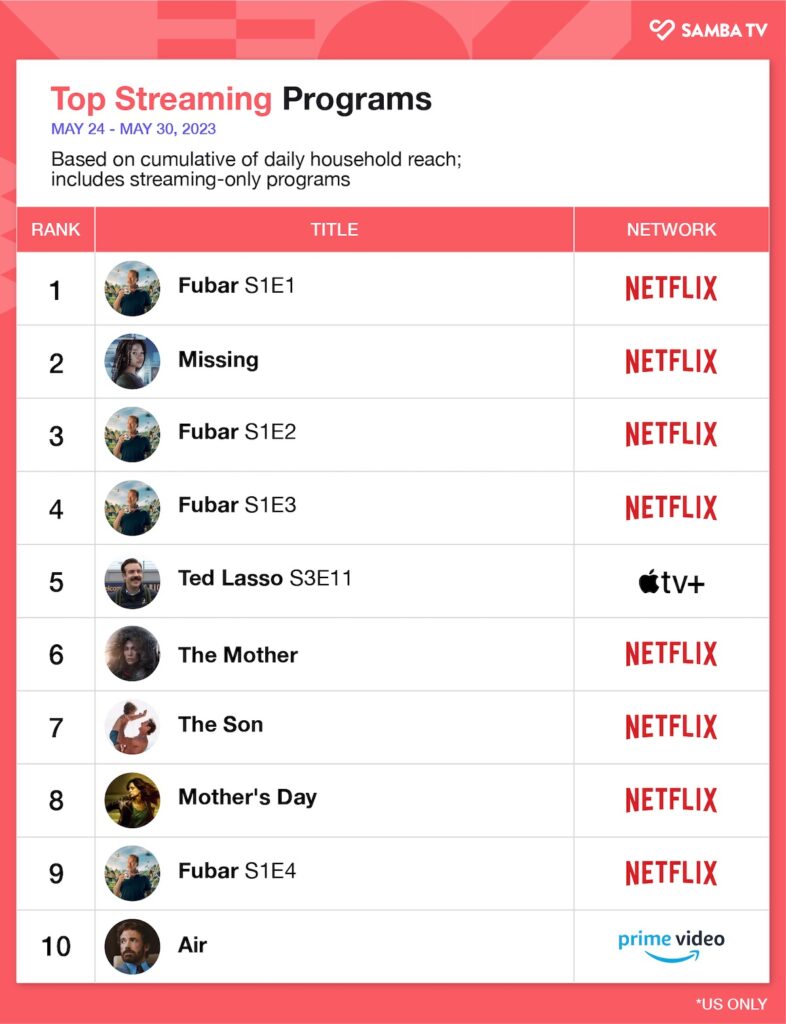Click the Ted Lasso thumbnail
Image resolution: width=786 pixels, height=1024 pixels.
[132, 581]
